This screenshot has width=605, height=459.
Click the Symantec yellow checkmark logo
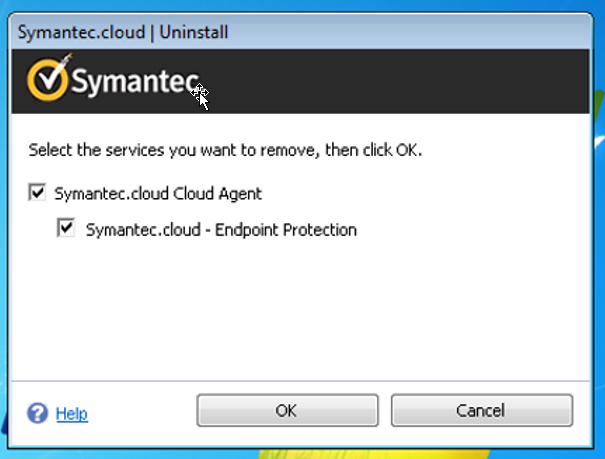pos(48,79)
